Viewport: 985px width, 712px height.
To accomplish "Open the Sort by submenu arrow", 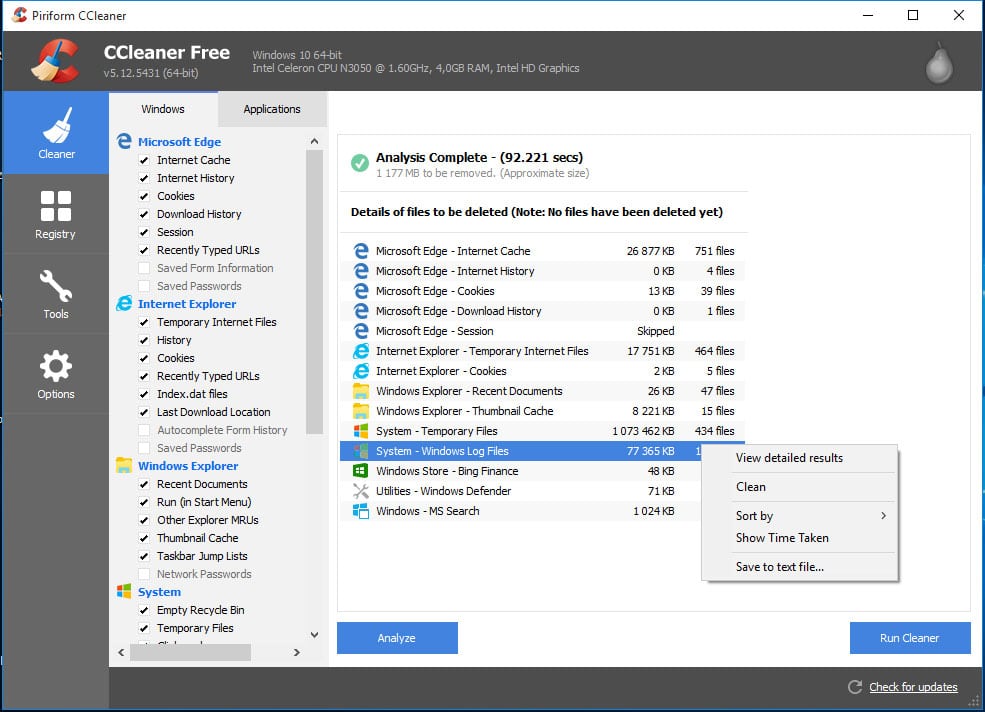I will 883,515.
